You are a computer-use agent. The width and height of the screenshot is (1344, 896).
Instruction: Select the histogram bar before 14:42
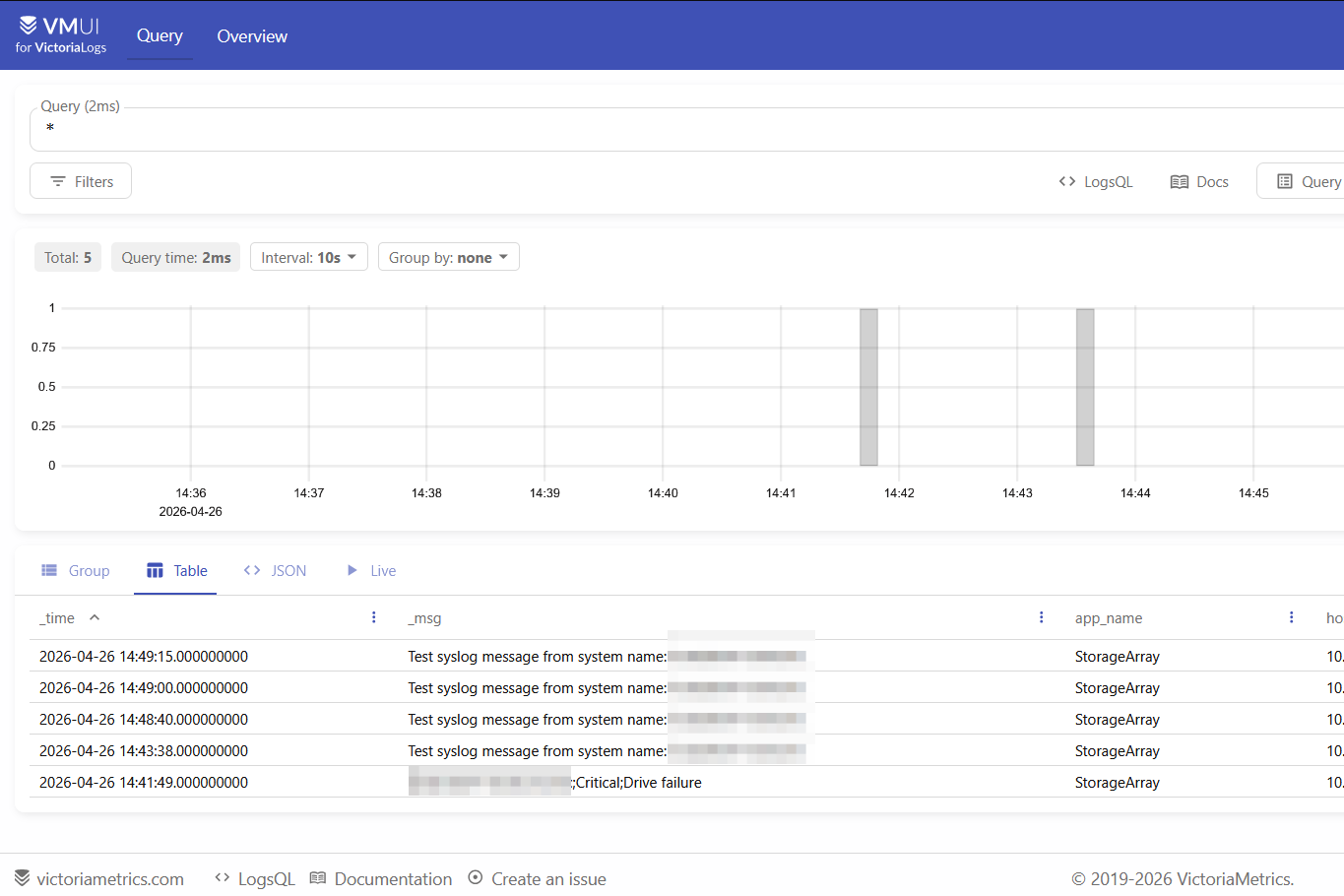(868, 387)
